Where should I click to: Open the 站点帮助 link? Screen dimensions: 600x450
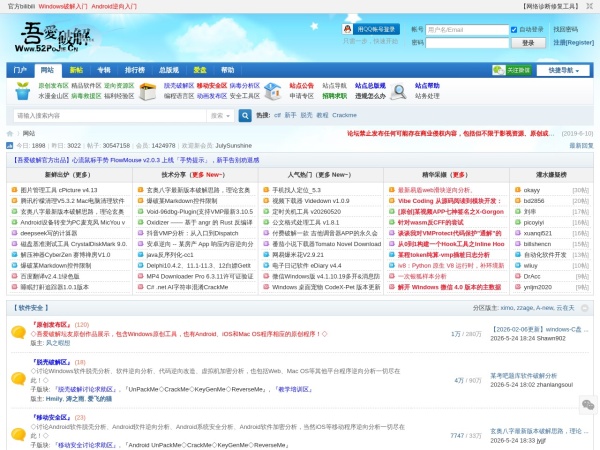tap(427, 86)
